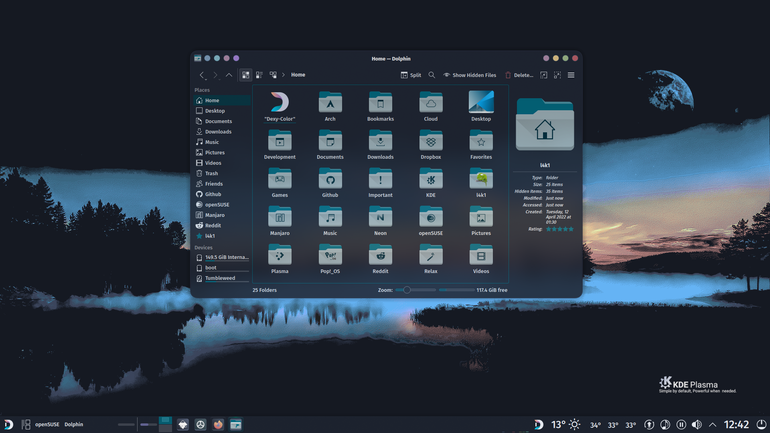Select the Pop!_OS folder icon
The height and width of the screenshot is (433, 770).
330,255
